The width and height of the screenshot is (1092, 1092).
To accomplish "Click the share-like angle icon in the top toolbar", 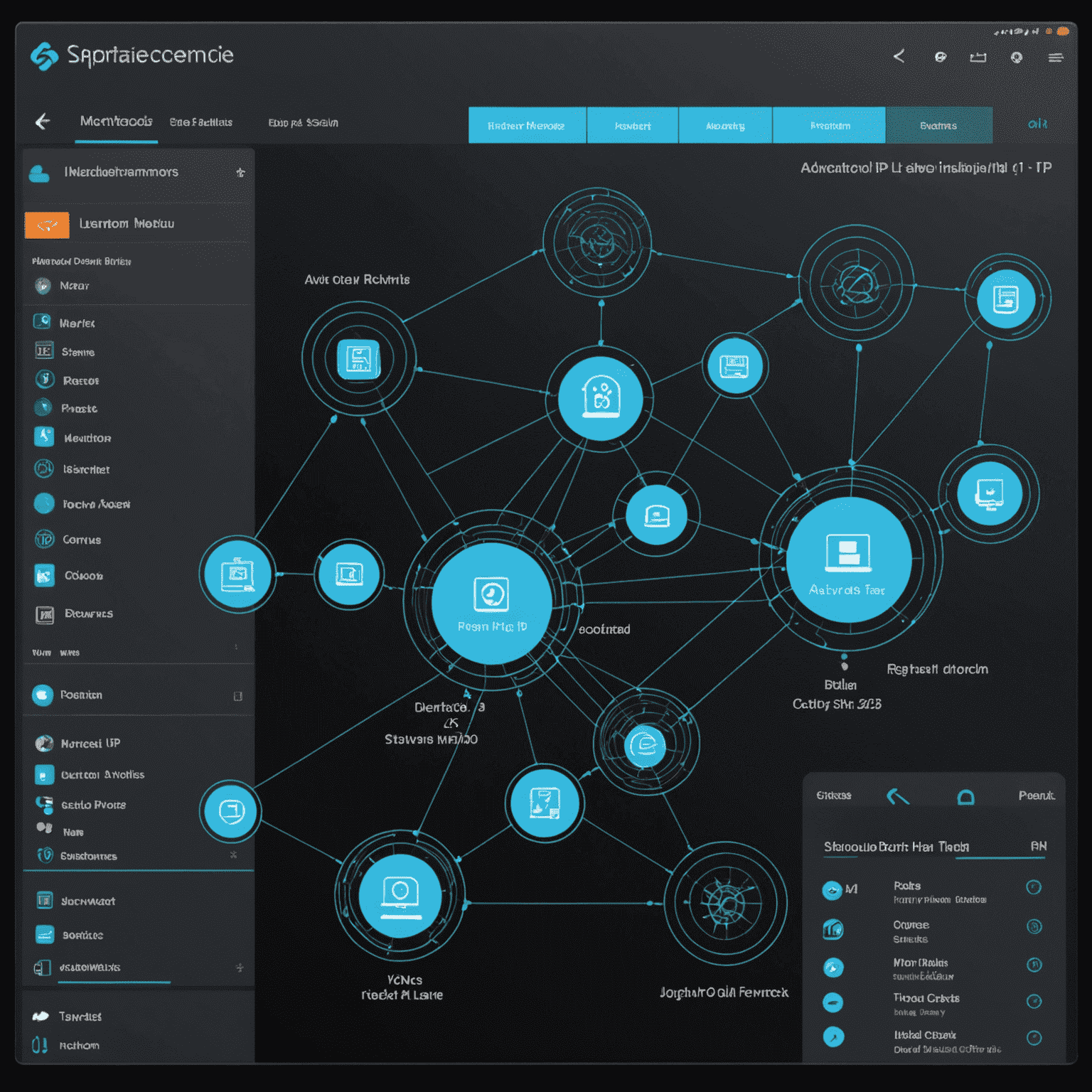I will [x=899, y=56].
